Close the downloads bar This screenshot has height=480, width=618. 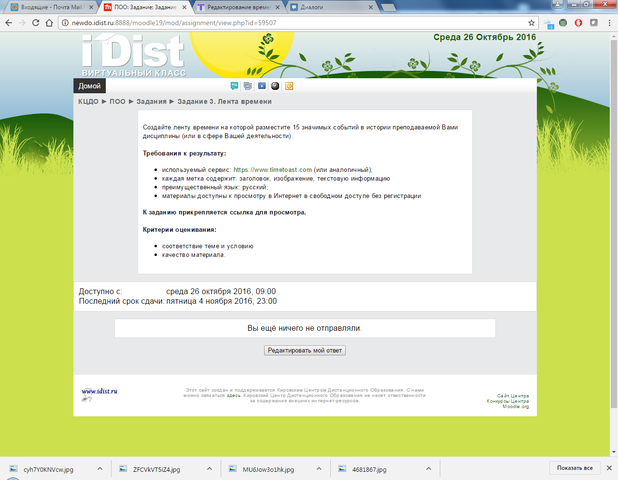(609, 468)
